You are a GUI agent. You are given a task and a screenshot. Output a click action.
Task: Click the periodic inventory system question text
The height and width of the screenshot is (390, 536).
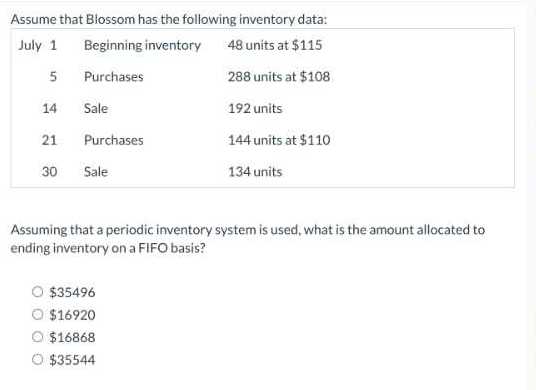click(247, 239)
